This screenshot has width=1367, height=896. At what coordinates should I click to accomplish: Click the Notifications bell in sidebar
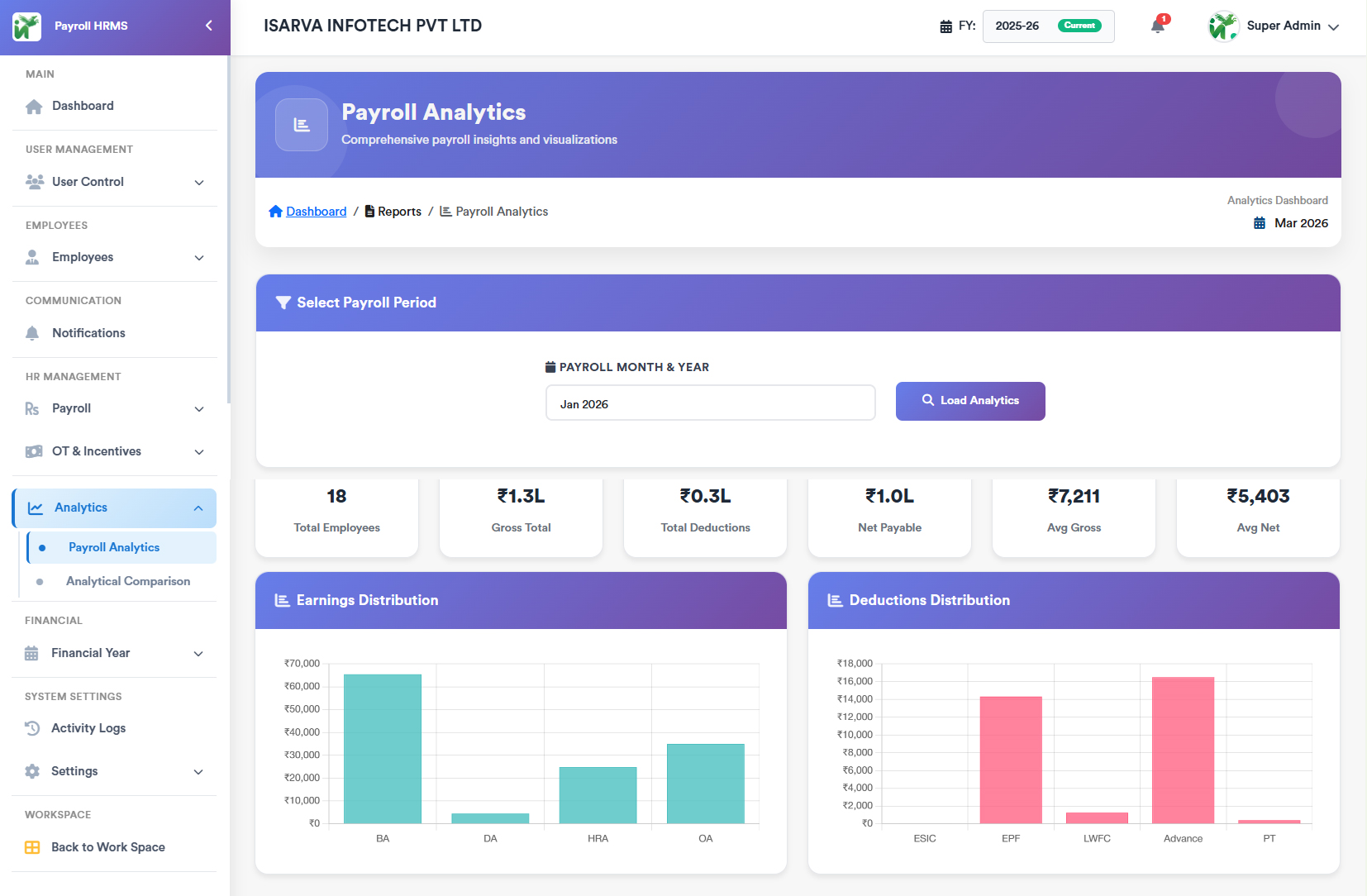32,333
